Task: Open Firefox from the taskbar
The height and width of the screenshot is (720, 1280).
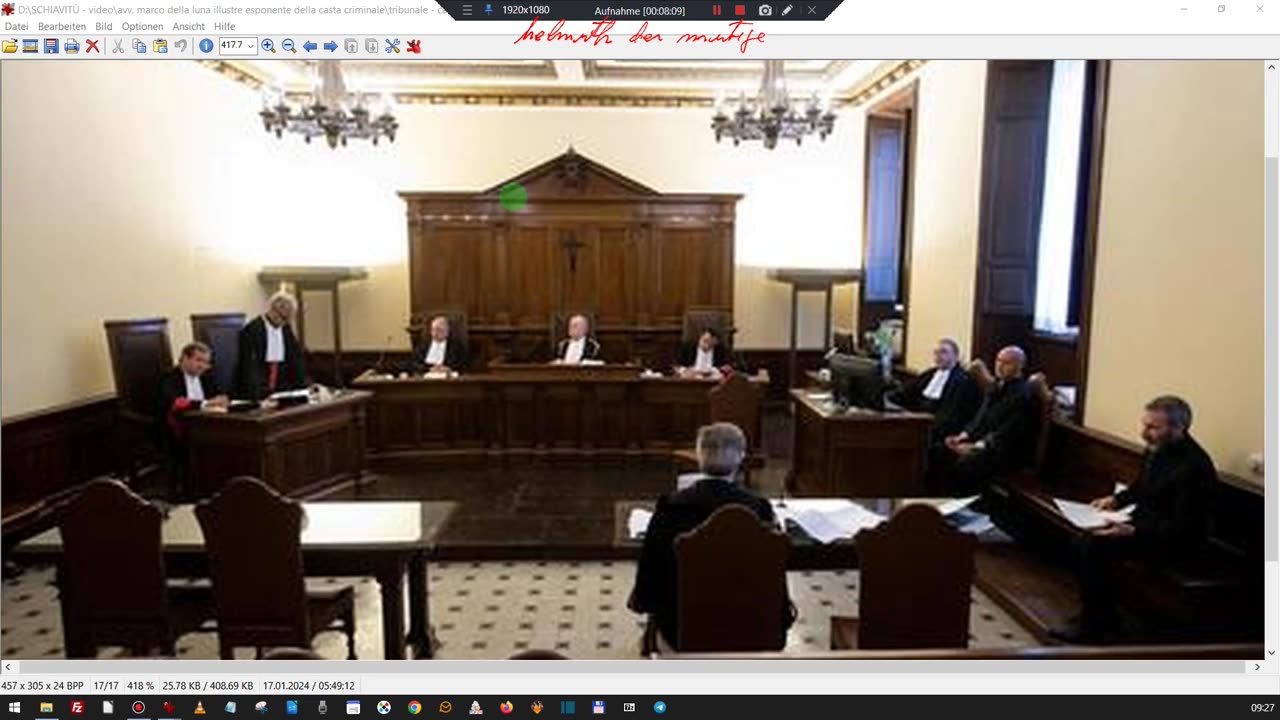Action: click(506, 707)
